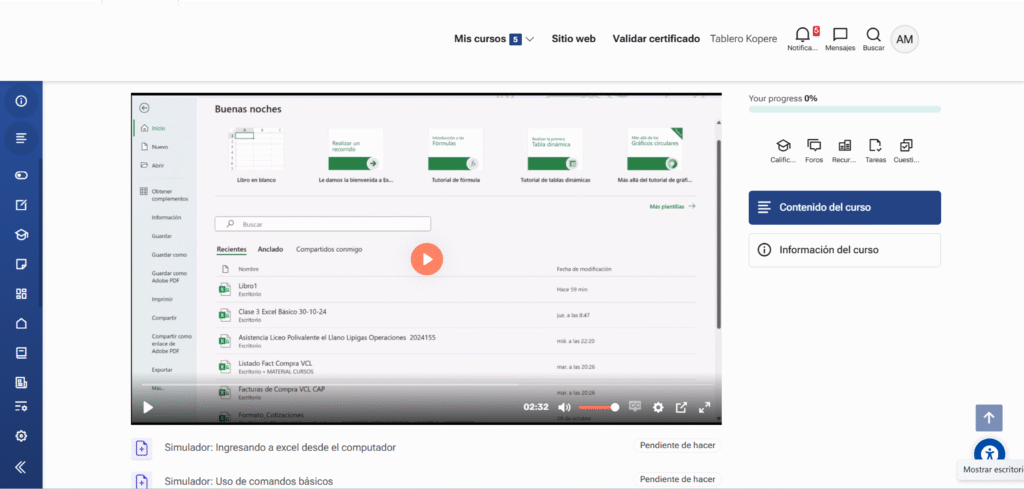Click Clase 3 Excel Básico 30-10-24 row
Viewport: 1024px width, 489px height.
456,315
